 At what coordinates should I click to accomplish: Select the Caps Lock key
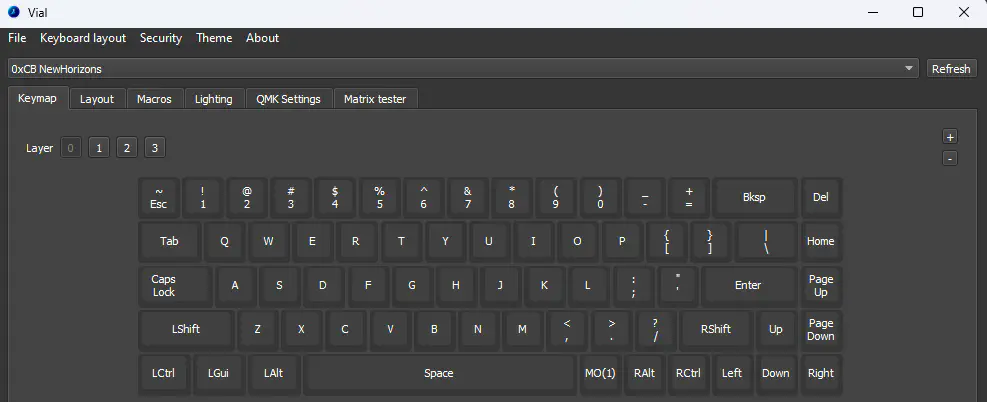point(164,285)
